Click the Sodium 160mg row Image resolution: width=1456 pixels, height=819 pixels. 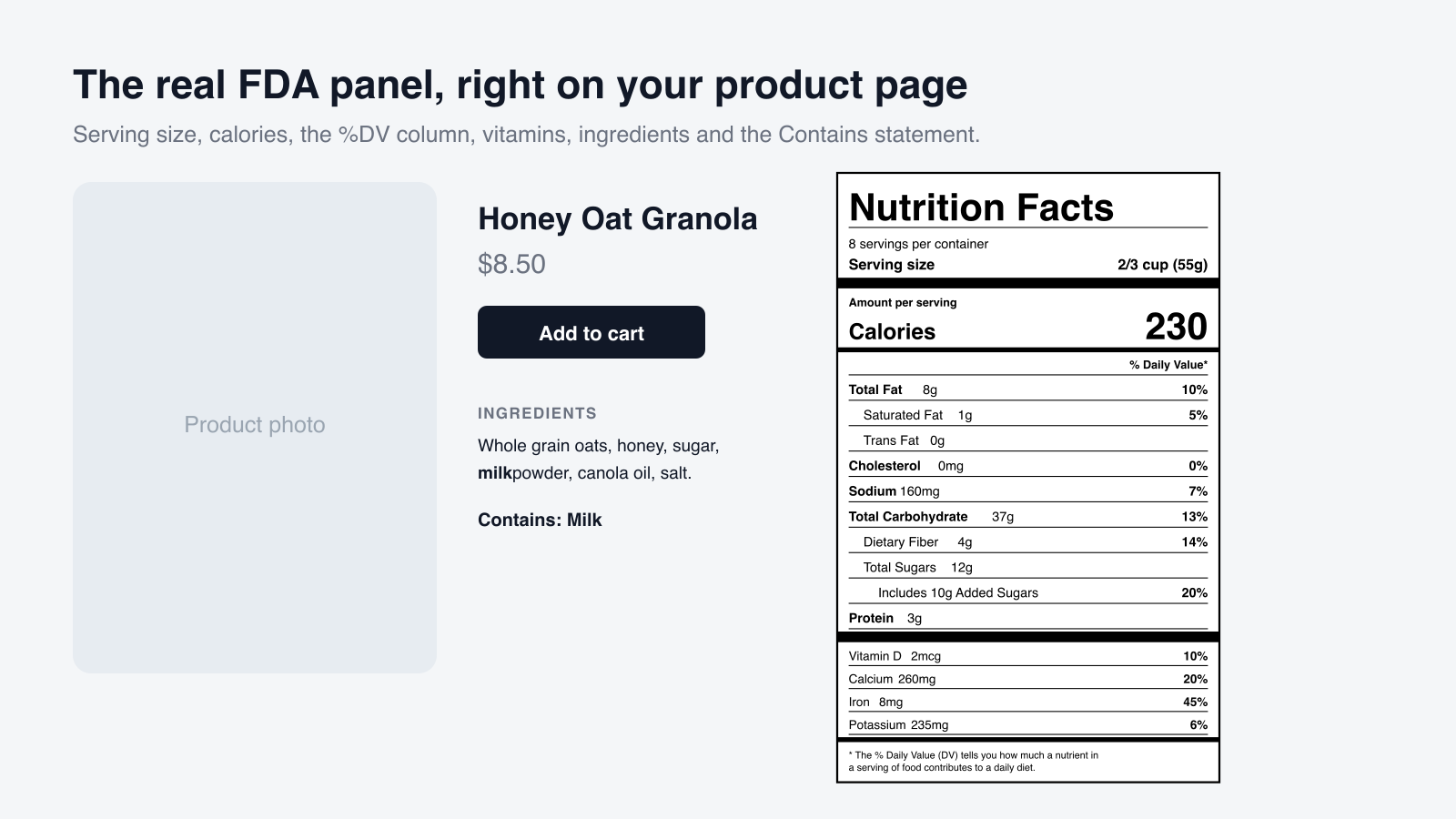pyautogui.click(x=1028, y=491)
